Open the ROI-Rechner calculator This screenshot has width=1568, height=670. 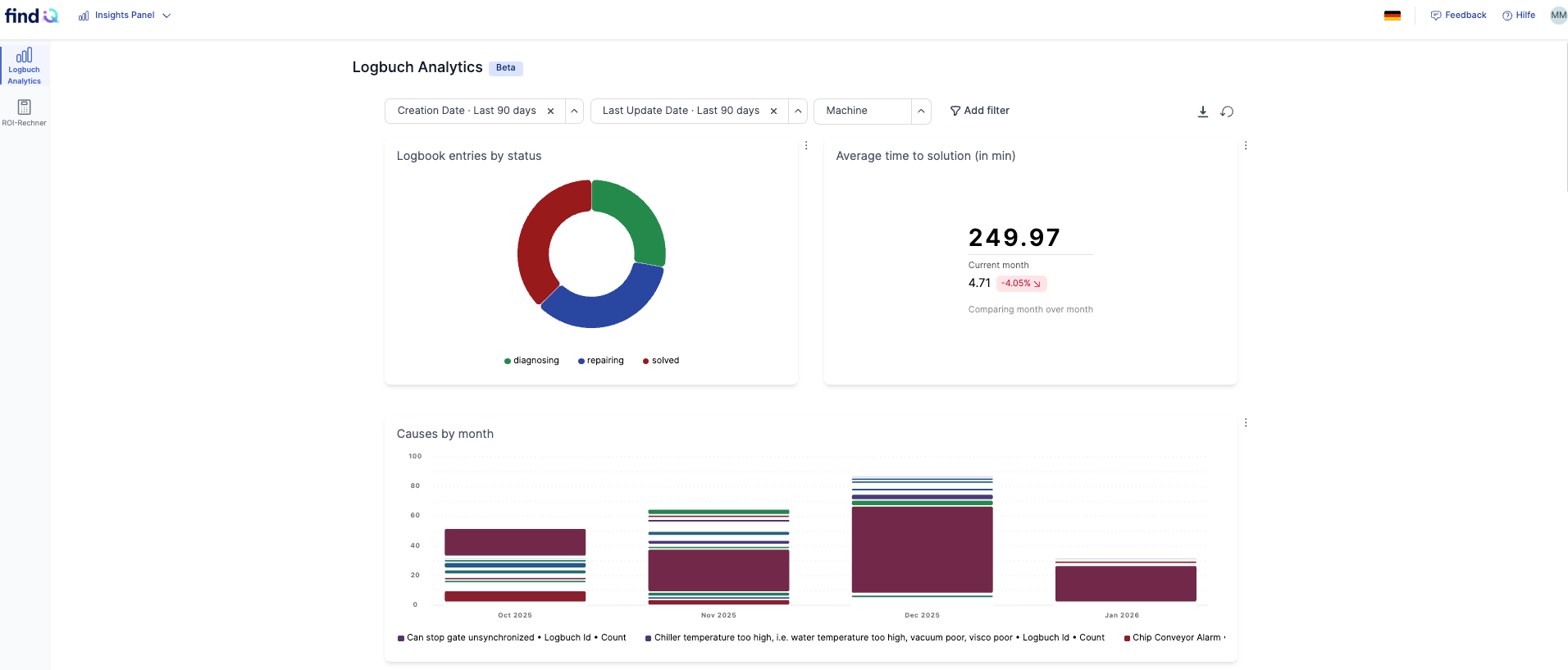click(x=24, y=113)
